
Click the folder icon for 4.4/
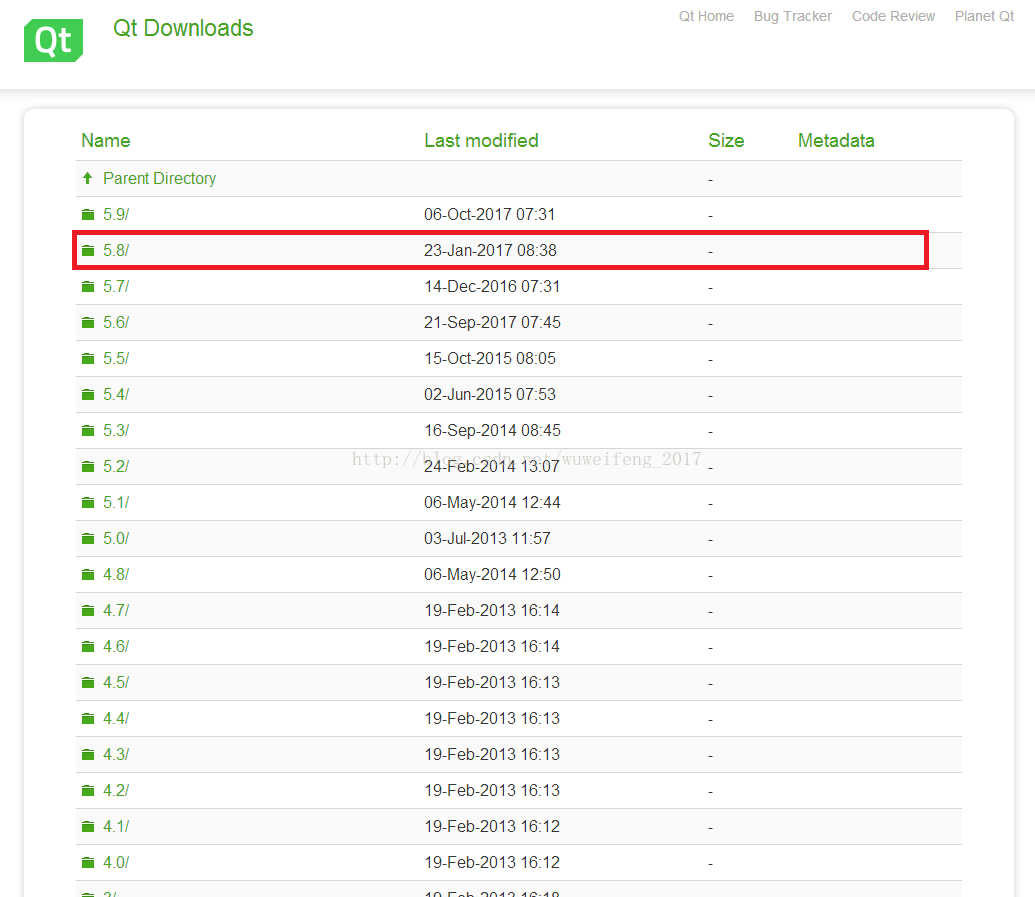click(x=88, y=718)
